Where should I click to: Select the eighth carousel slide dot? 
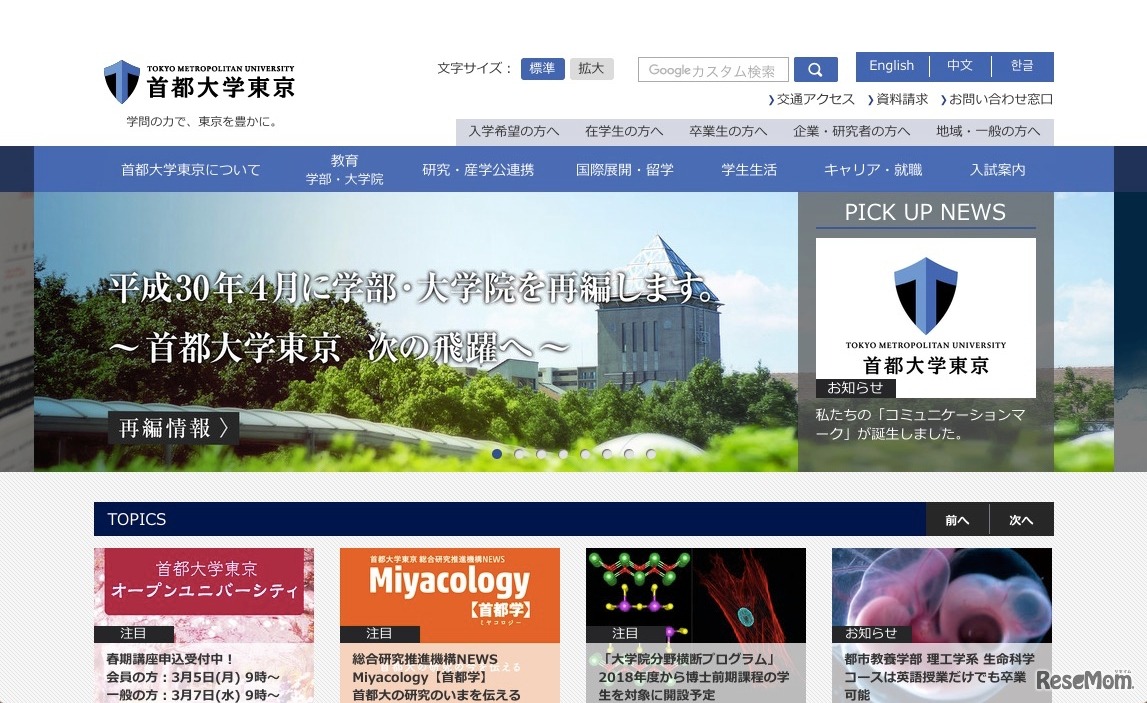click(650, 454)
